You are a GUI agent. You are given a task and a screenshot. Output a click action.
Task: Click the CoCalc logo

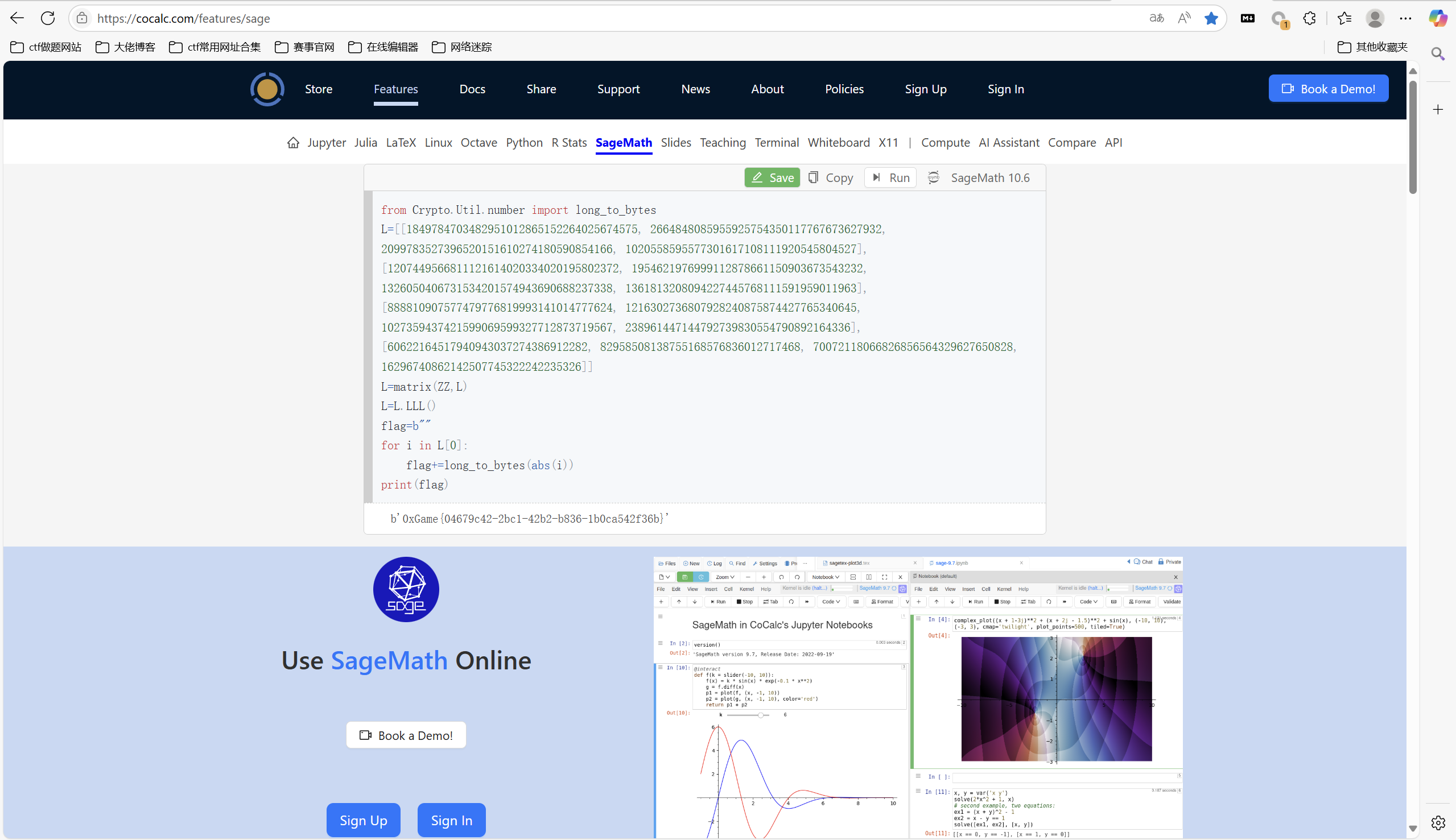click(267, 89)
